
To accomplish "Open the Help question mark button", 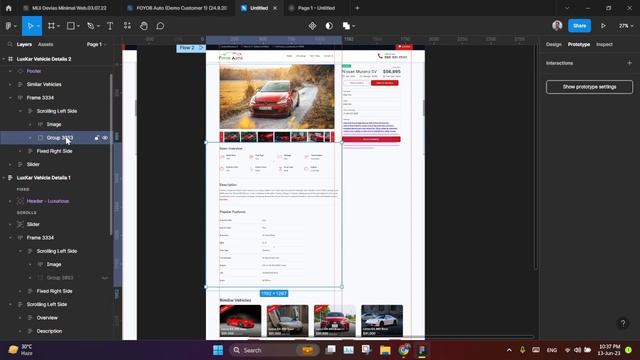I will (x=623, y=323).
